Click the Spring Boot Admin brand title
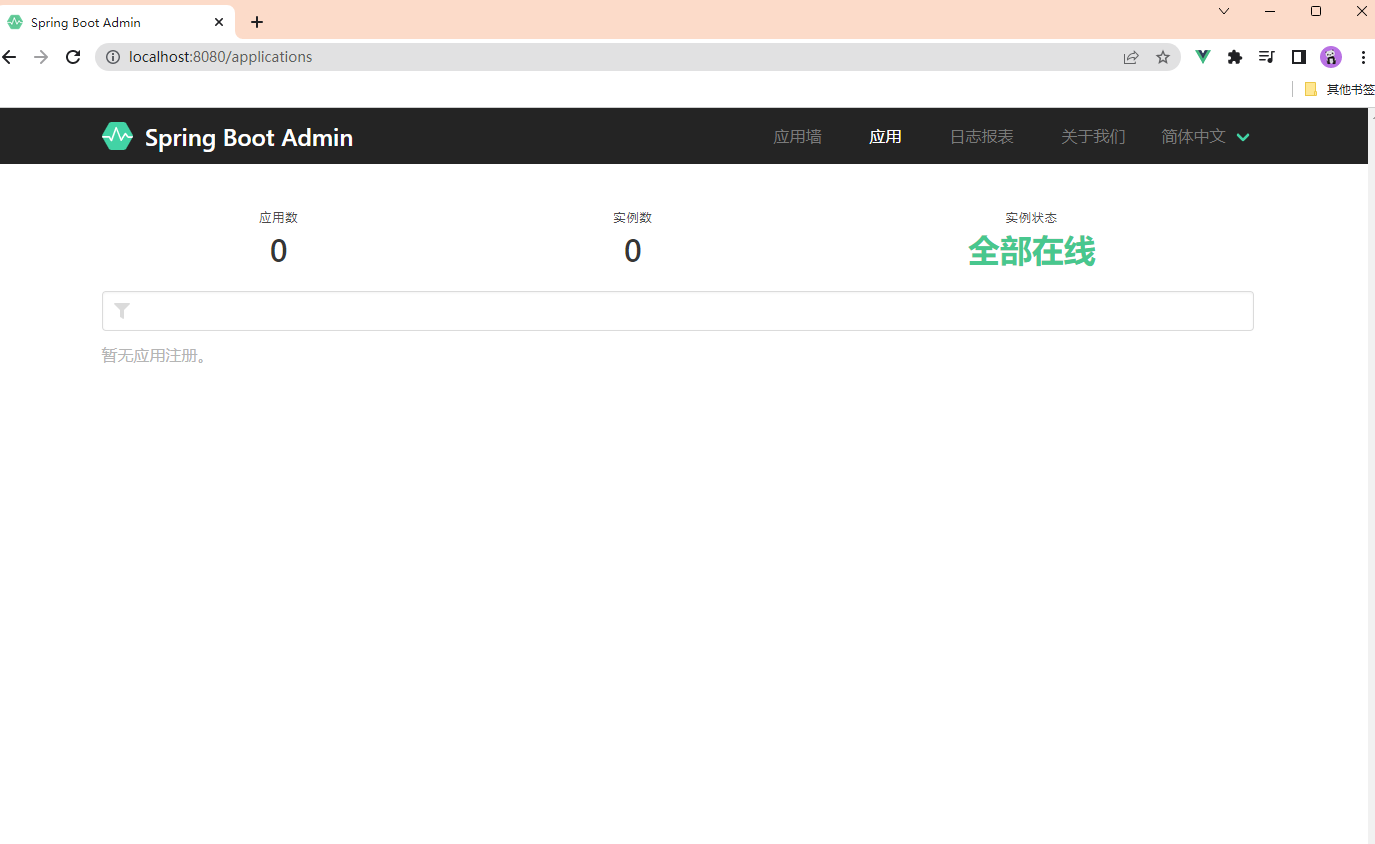The width and height of the screenshot is (1375, 844). 249,137
